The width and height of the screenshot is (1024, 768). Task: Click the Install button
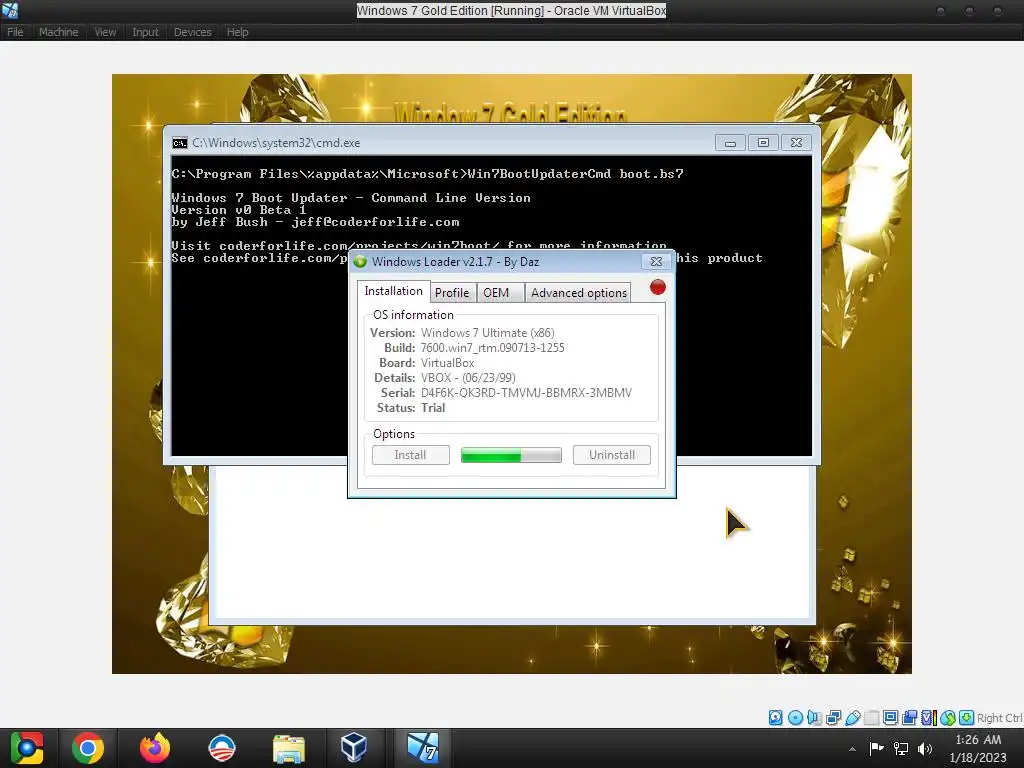(x=411, y=455)
